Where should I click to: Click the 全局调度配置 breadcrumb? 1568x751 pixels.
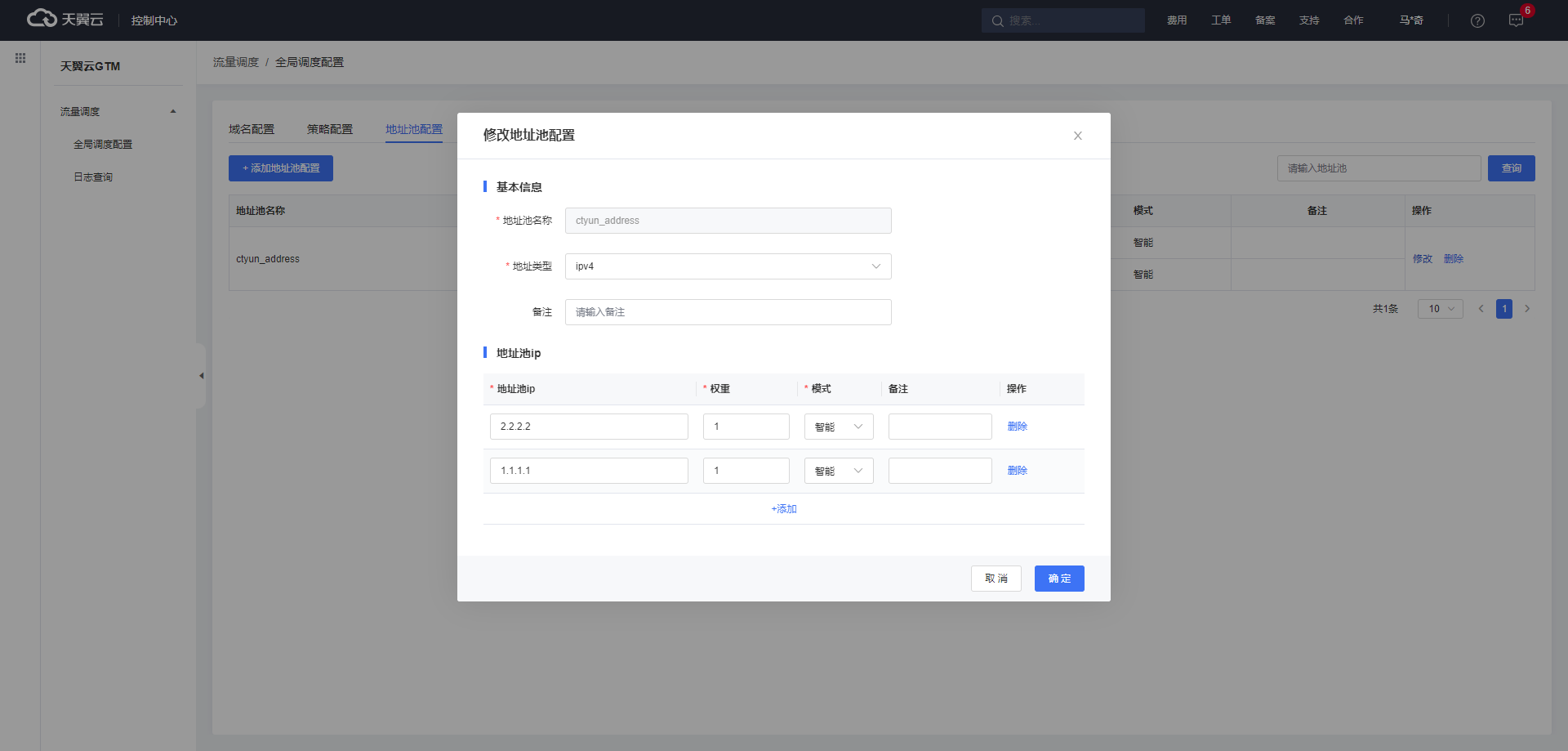tap(310, 62)
